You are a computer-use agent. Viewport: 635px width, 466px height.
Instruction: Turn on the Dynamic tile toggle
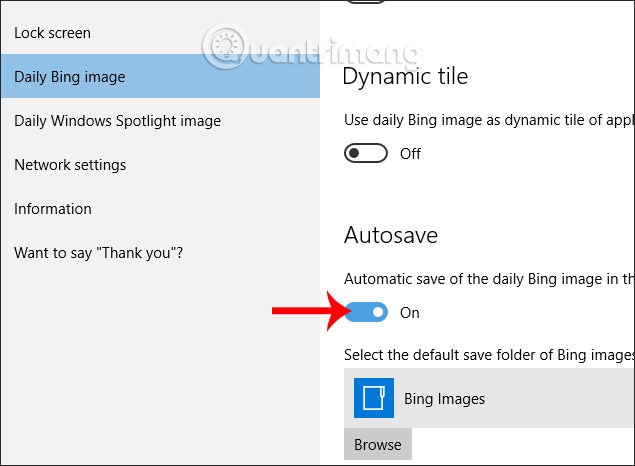[366, 153]
